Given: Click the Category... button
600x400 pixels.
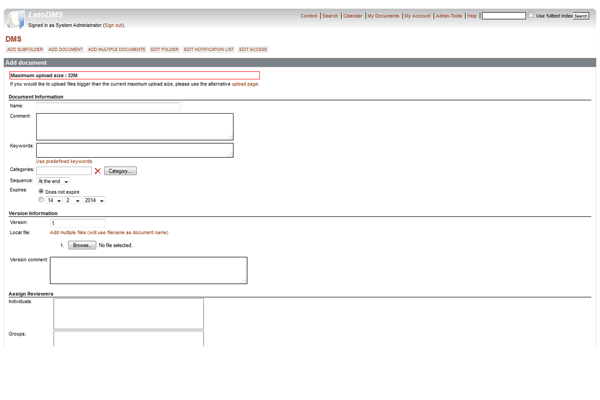Looking at the screenshot, I should click(120, 171).
